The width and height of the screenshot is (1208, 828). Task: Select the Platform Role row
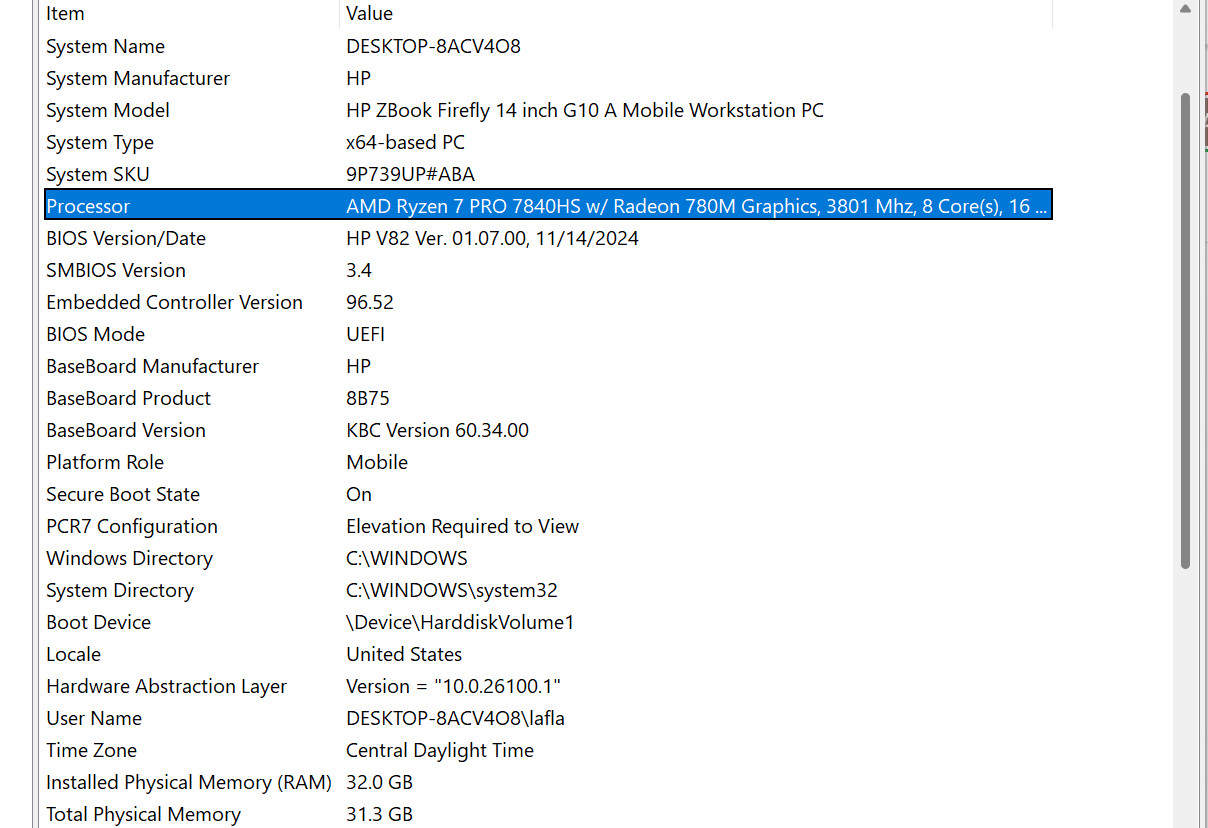[x=548, y=462]
